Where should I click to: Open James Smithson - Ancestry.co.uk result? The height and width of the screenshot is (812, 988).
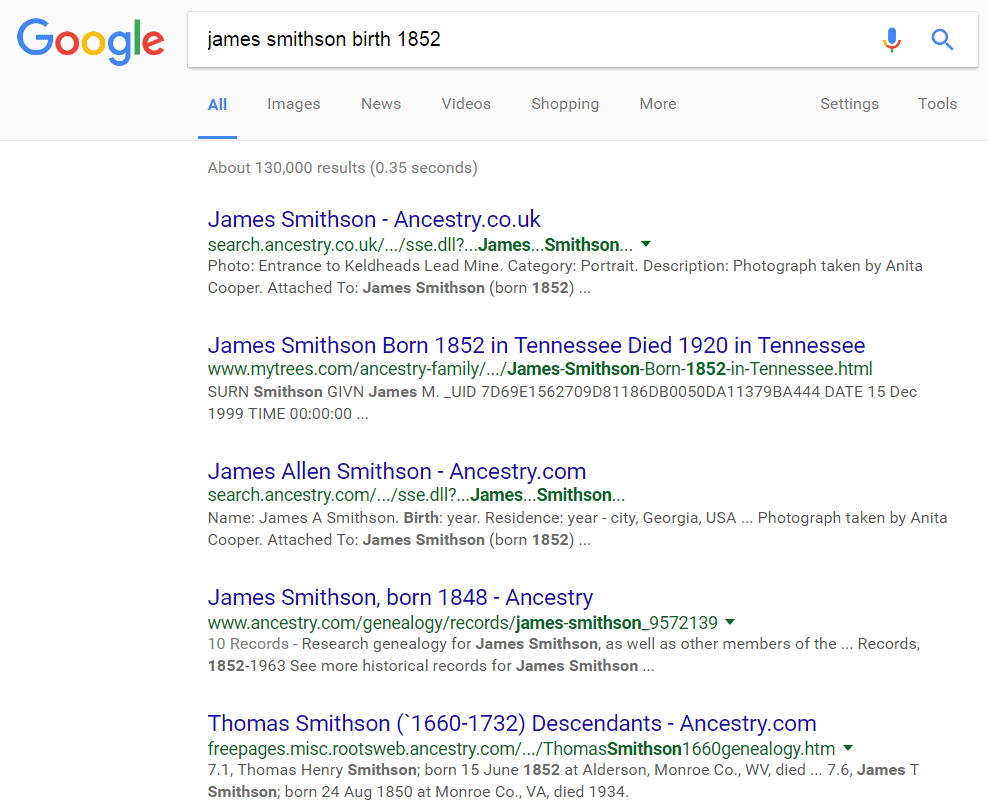click(374, 219)
